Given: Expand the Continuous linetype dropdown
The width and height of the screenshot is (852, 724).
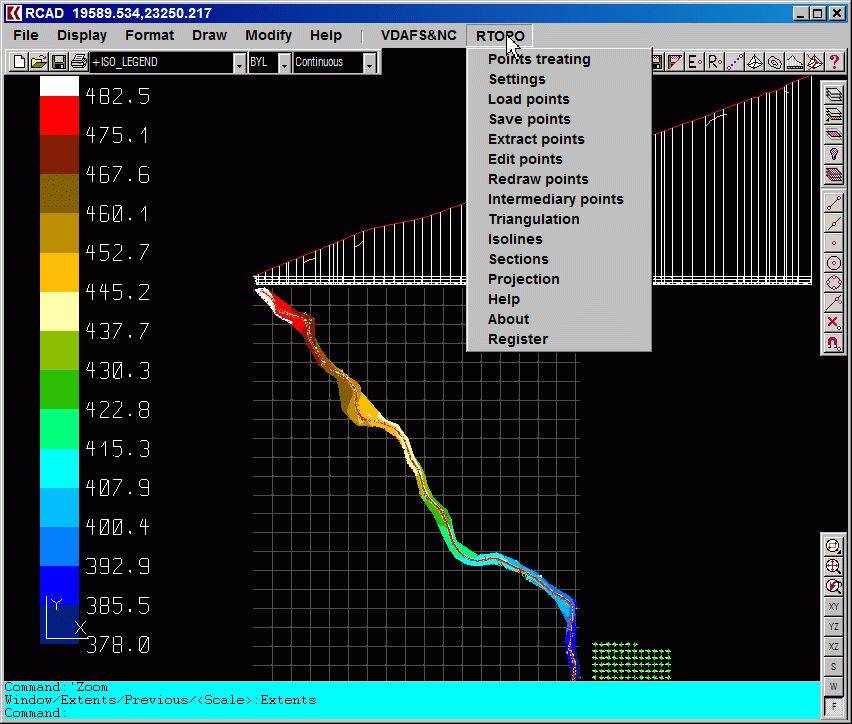Looking at the screenshot, I should tap(370, 63).
